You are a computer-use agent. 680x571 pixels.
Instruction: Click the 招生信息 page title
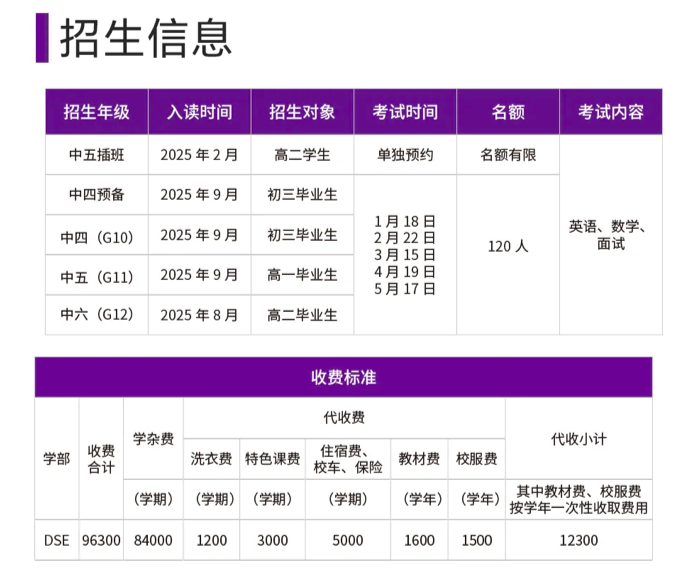pyautogui.click(x=146, y=38)
